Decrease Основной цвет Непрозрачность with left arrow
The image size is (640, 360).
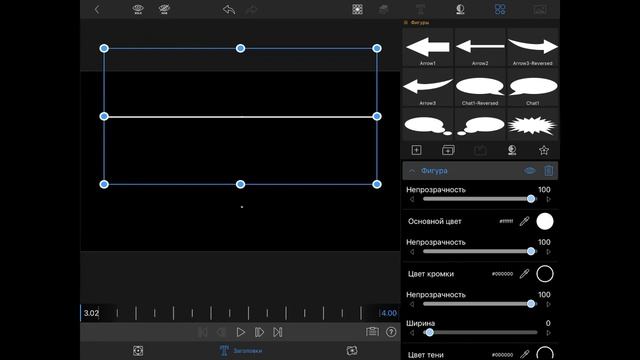412,252
